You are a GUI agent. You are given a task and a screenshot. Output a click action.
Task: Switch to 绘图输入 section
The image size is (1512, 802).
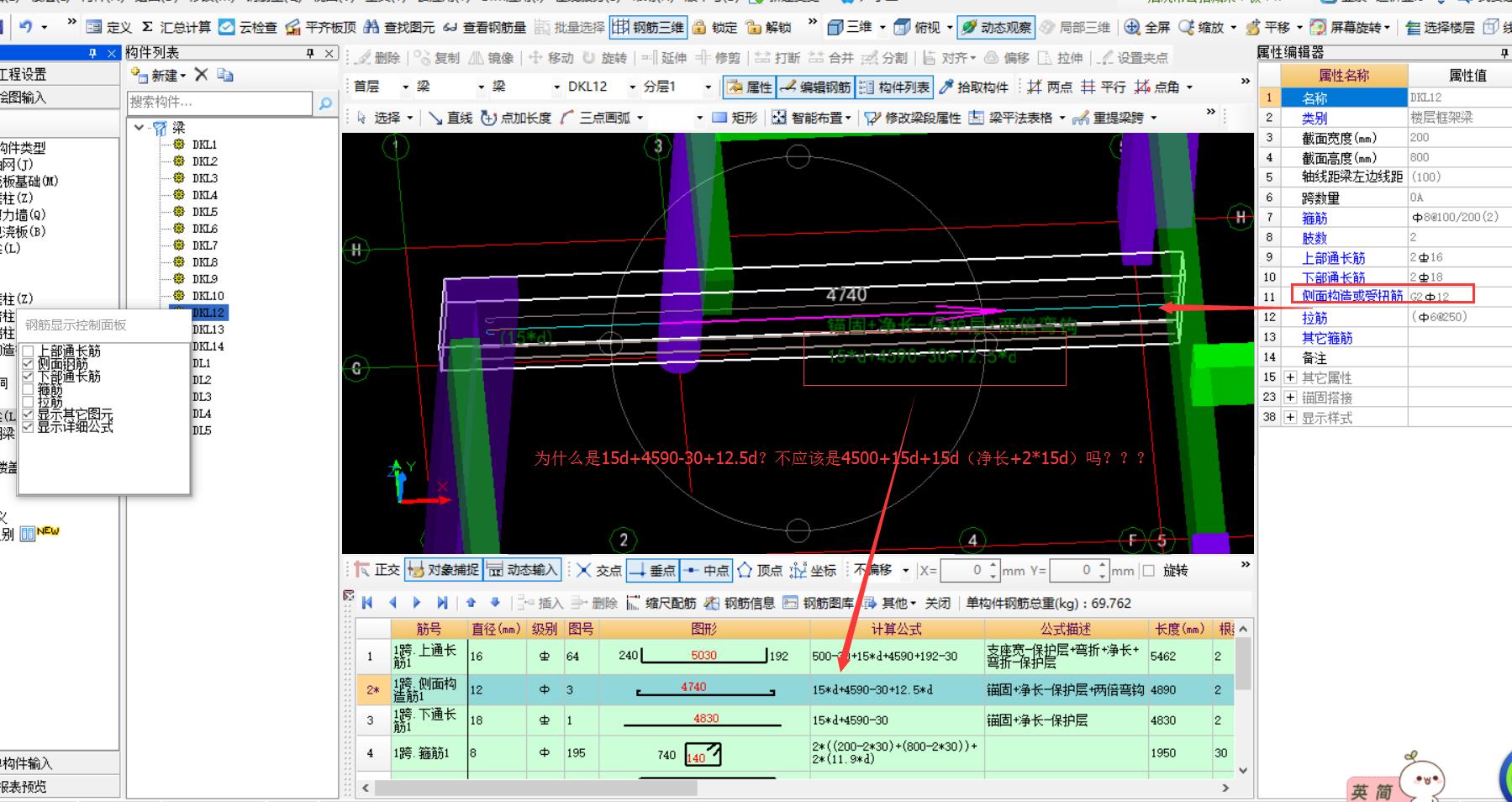[59, 98]
